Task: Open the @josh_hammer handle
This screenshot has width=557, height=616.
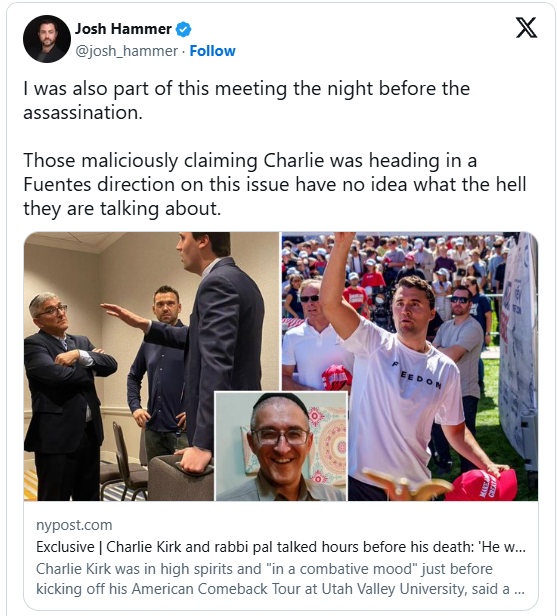Action: point(126,51)
